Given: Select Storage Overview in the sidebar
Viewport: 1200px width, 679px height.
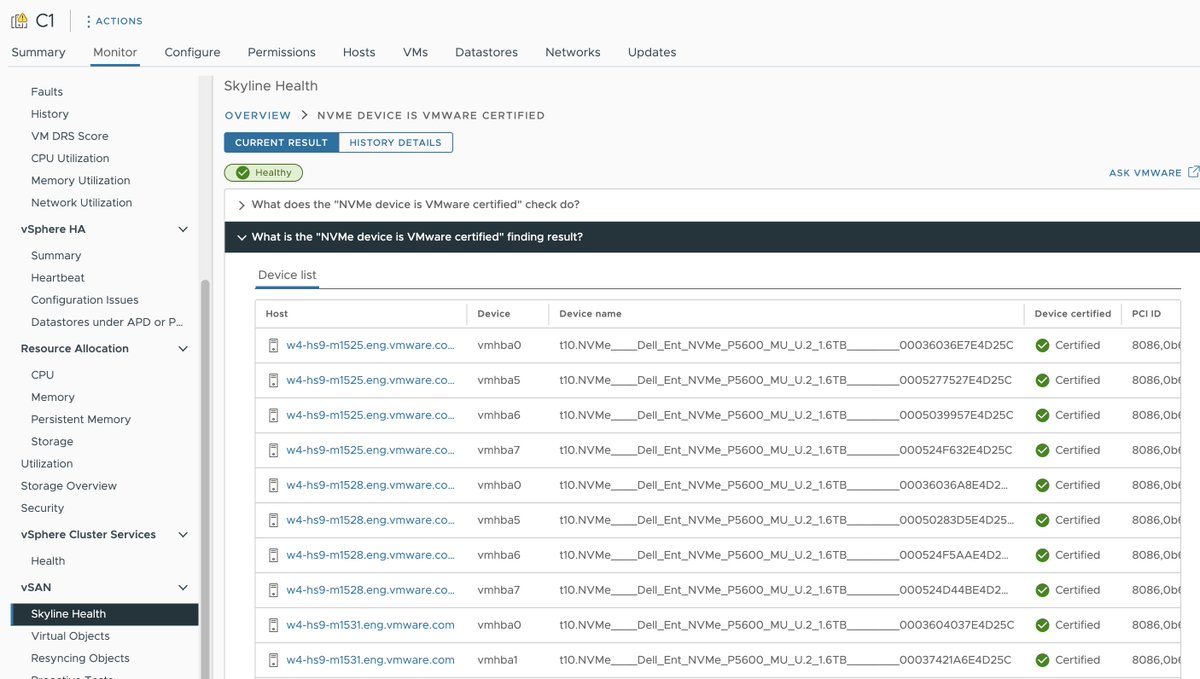Looking at the screenshot, I should pyautogui.click(x=69, y=486).
